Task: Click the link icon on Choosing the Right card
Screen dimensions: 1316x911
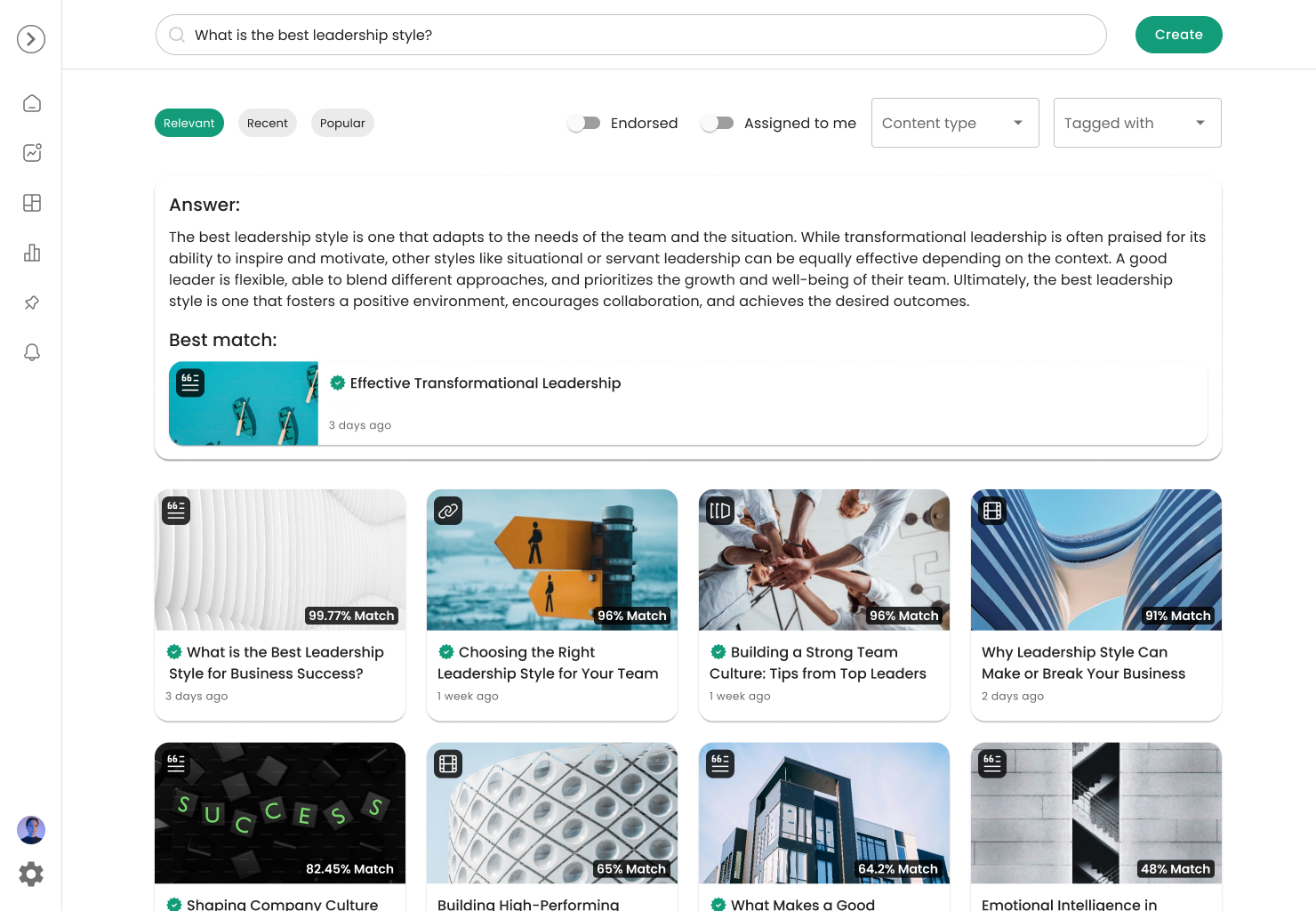Action: (448, 511)
